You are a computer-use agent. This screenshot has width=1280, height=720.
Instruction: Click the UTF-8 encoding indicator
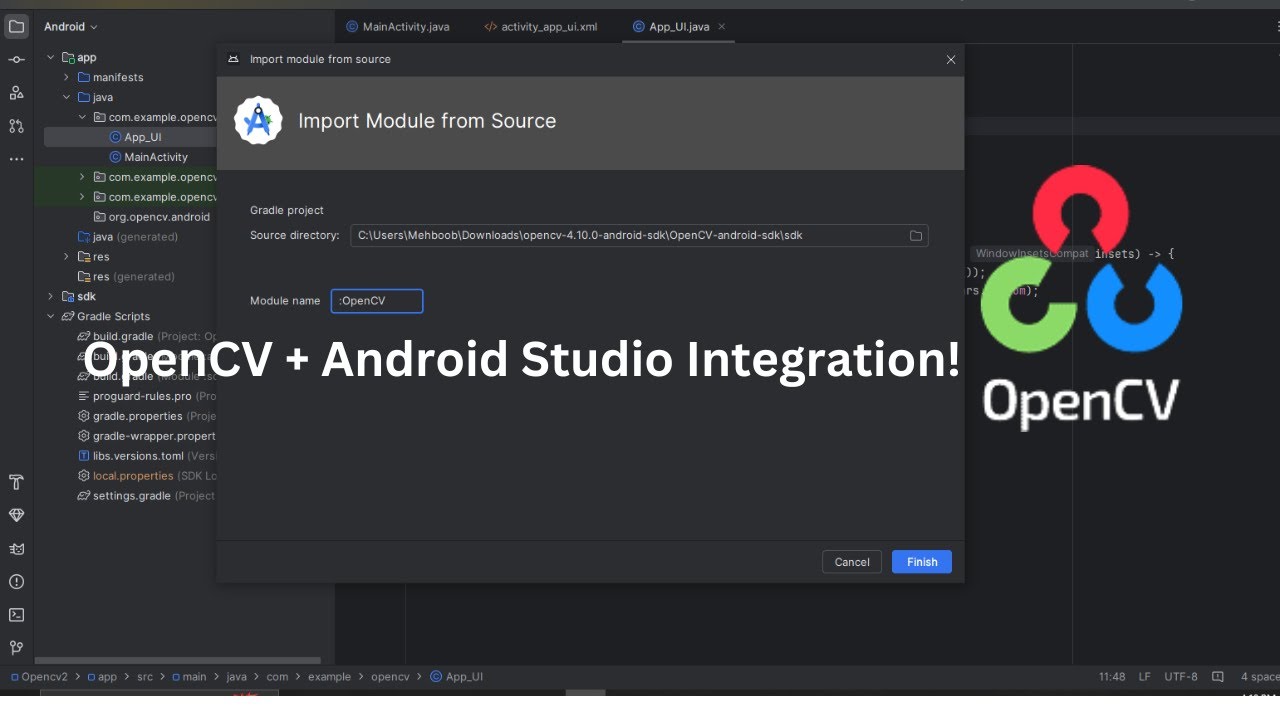[x=1181, y=677]
